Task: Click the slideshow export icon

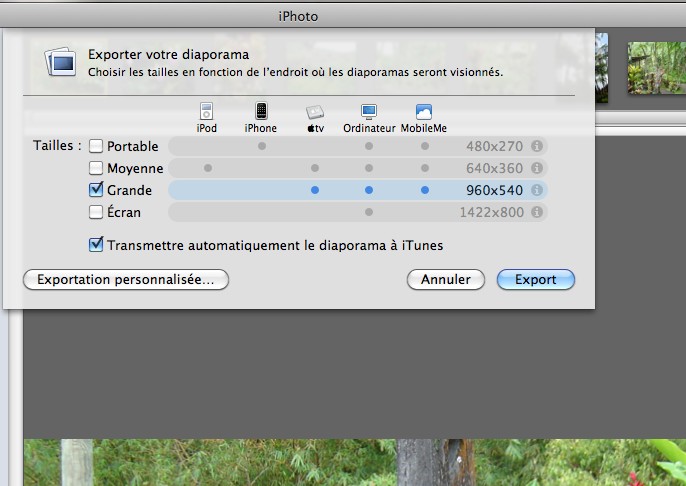Action: (x=61, y=62)
